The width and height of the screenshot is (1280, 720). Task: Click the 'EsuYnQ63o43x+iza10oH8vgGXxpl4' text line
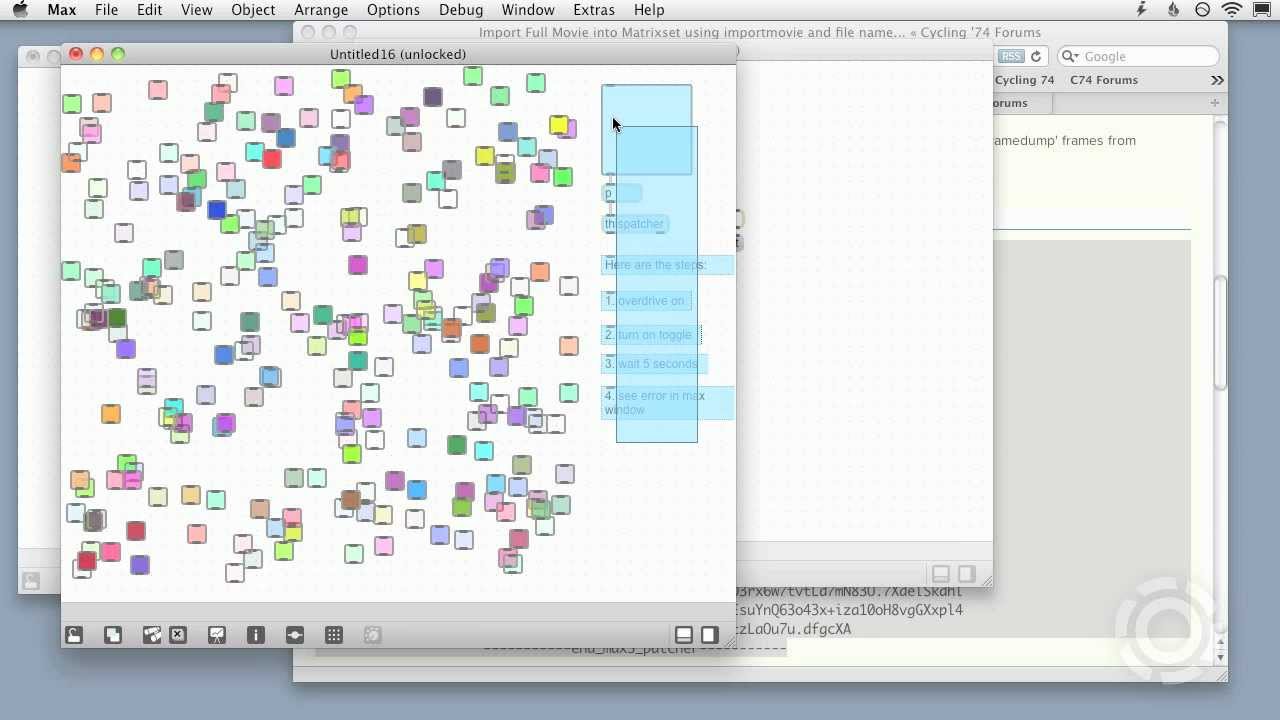[x=849, y=610]
